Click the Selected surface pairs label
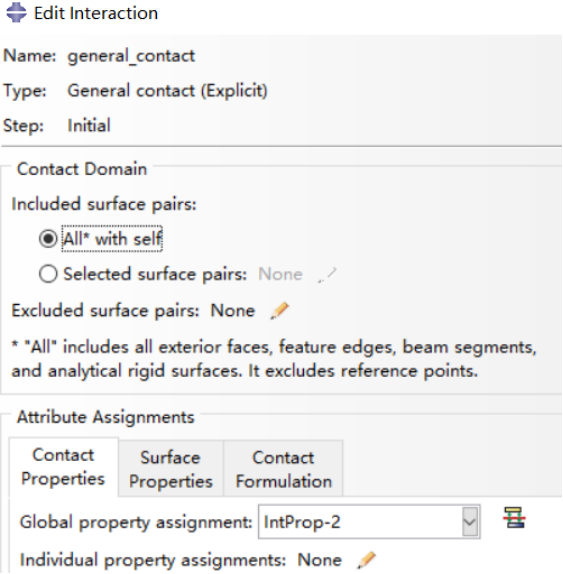This screenshot has width=563, height=574. click(155, 274)
